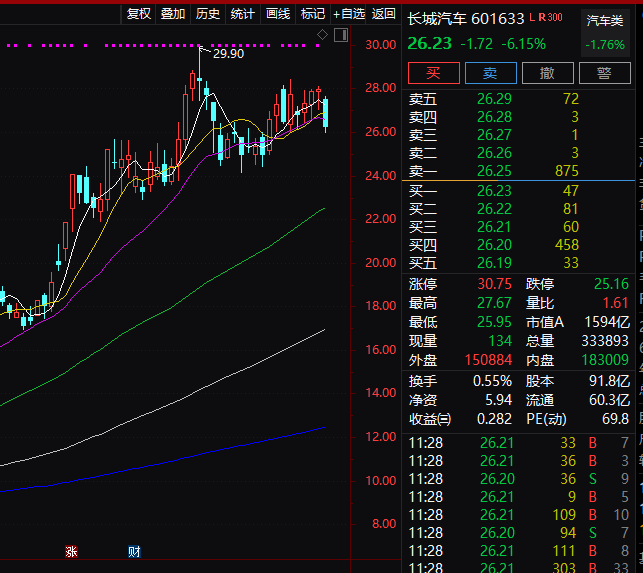Viewport: 643px width, 573px height.
Task: Open the 汽车类 sector box
Action: pos(605,32)
